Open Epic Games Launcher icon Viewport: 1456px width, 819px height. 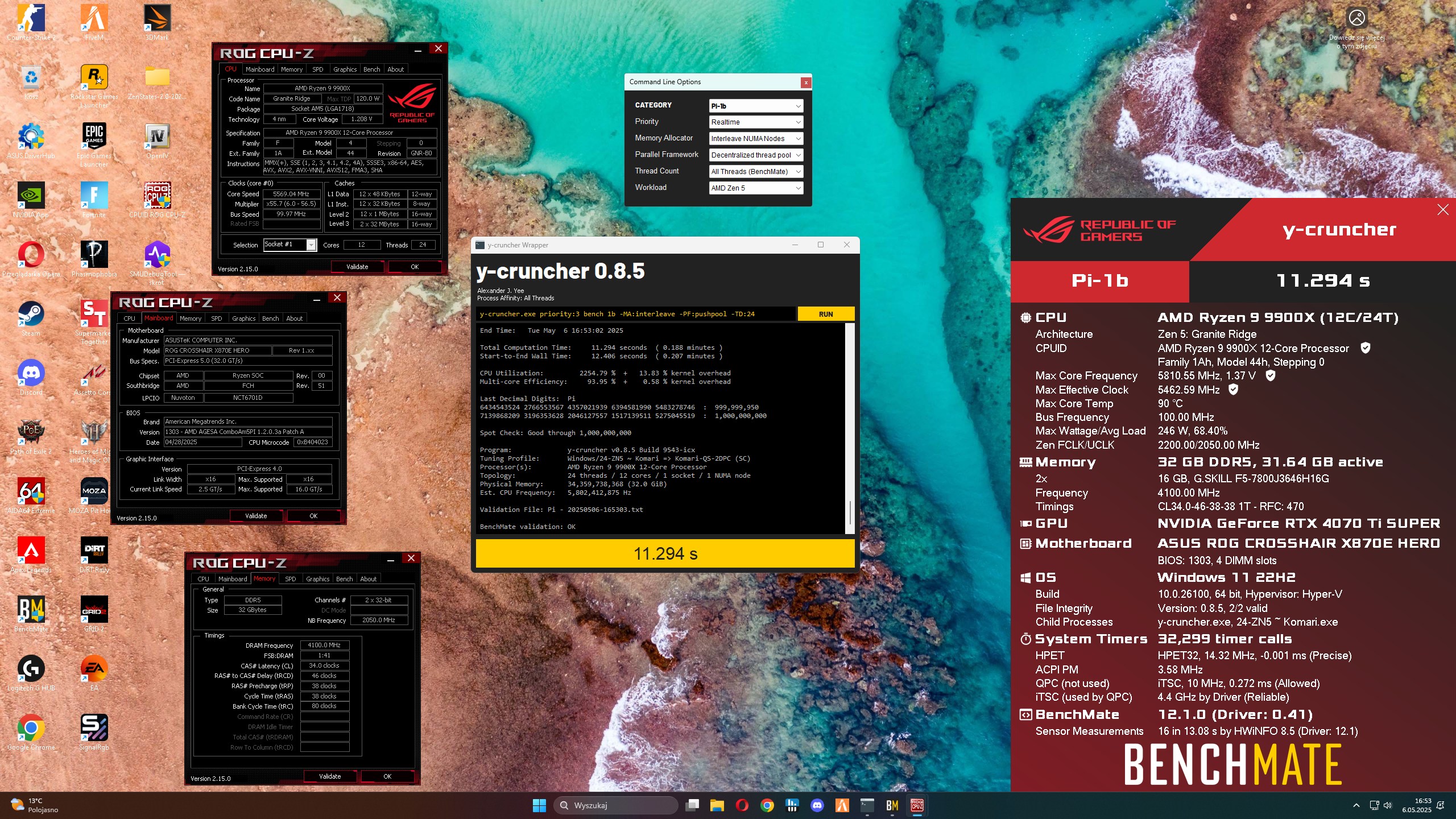click(94, 144)
